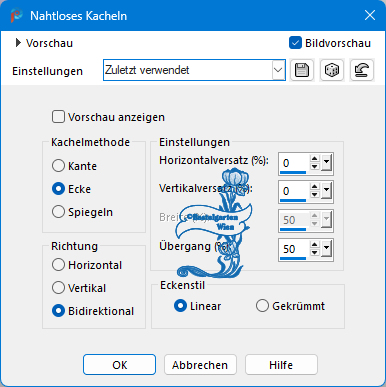Increase the Horizontalversatz value with up arrow
The image size is (386, 387).
(315, 159)
